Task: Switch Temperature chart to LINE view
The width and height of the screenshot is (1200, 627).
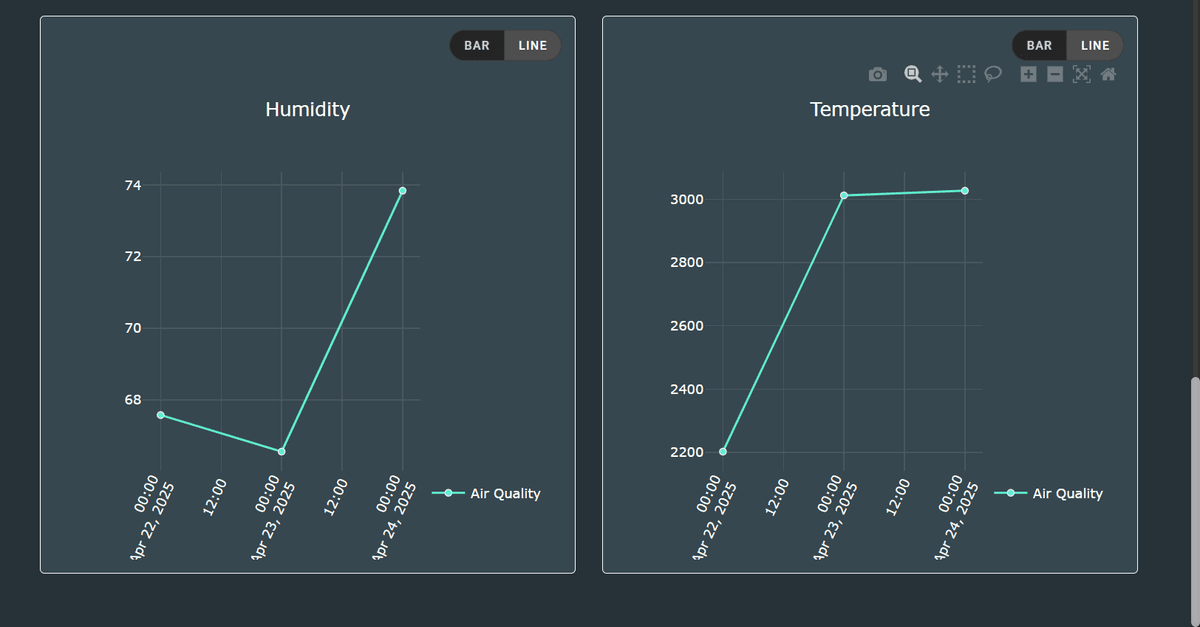Action: [1095, 45]
